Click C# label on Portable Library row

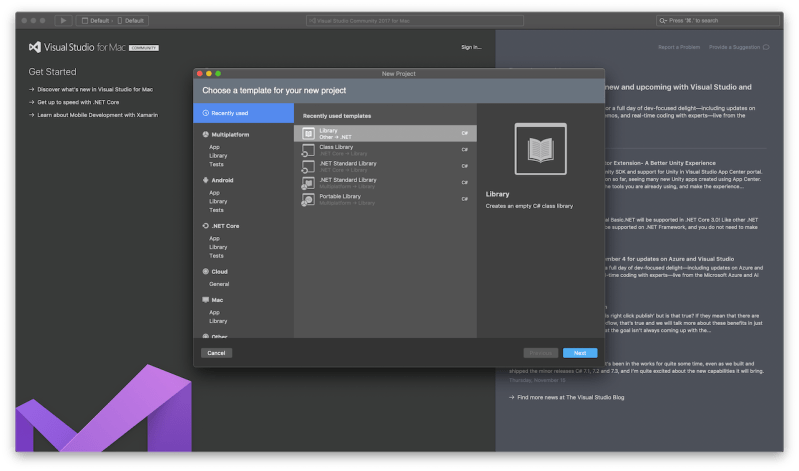(465, 199)
